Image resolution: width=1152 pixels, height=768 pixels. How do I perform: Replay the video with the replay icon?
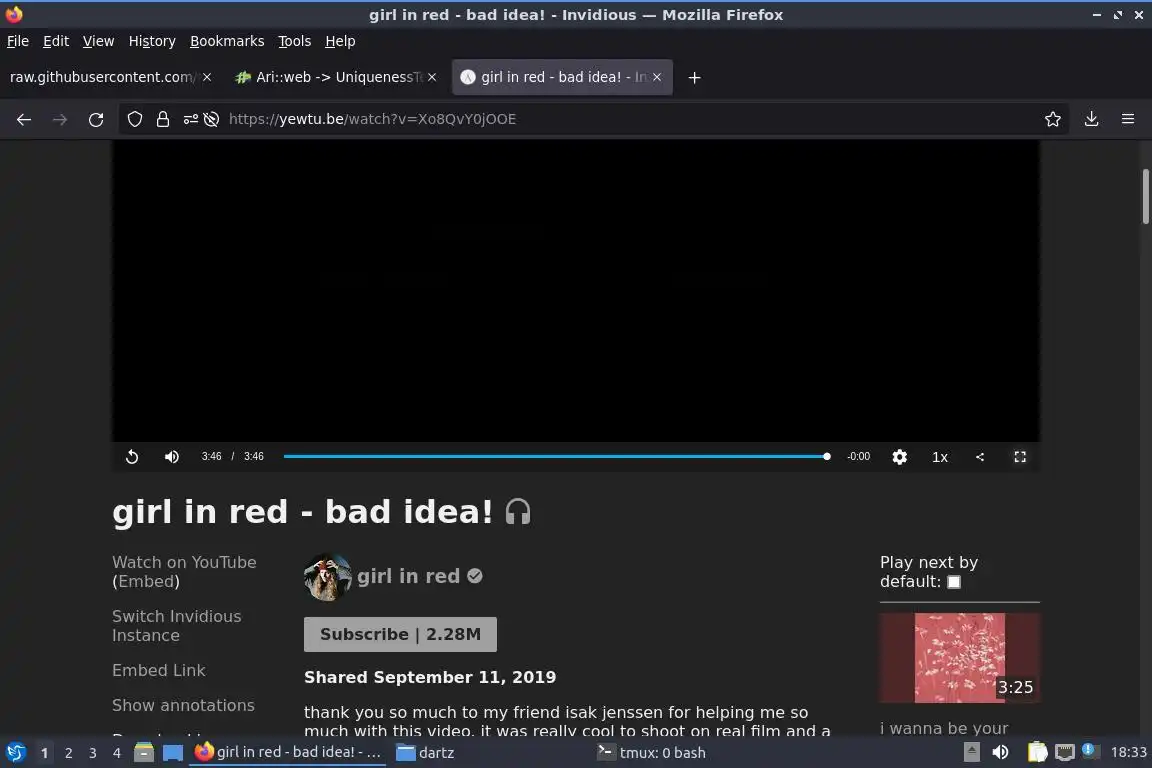click(x=132, y=457)
